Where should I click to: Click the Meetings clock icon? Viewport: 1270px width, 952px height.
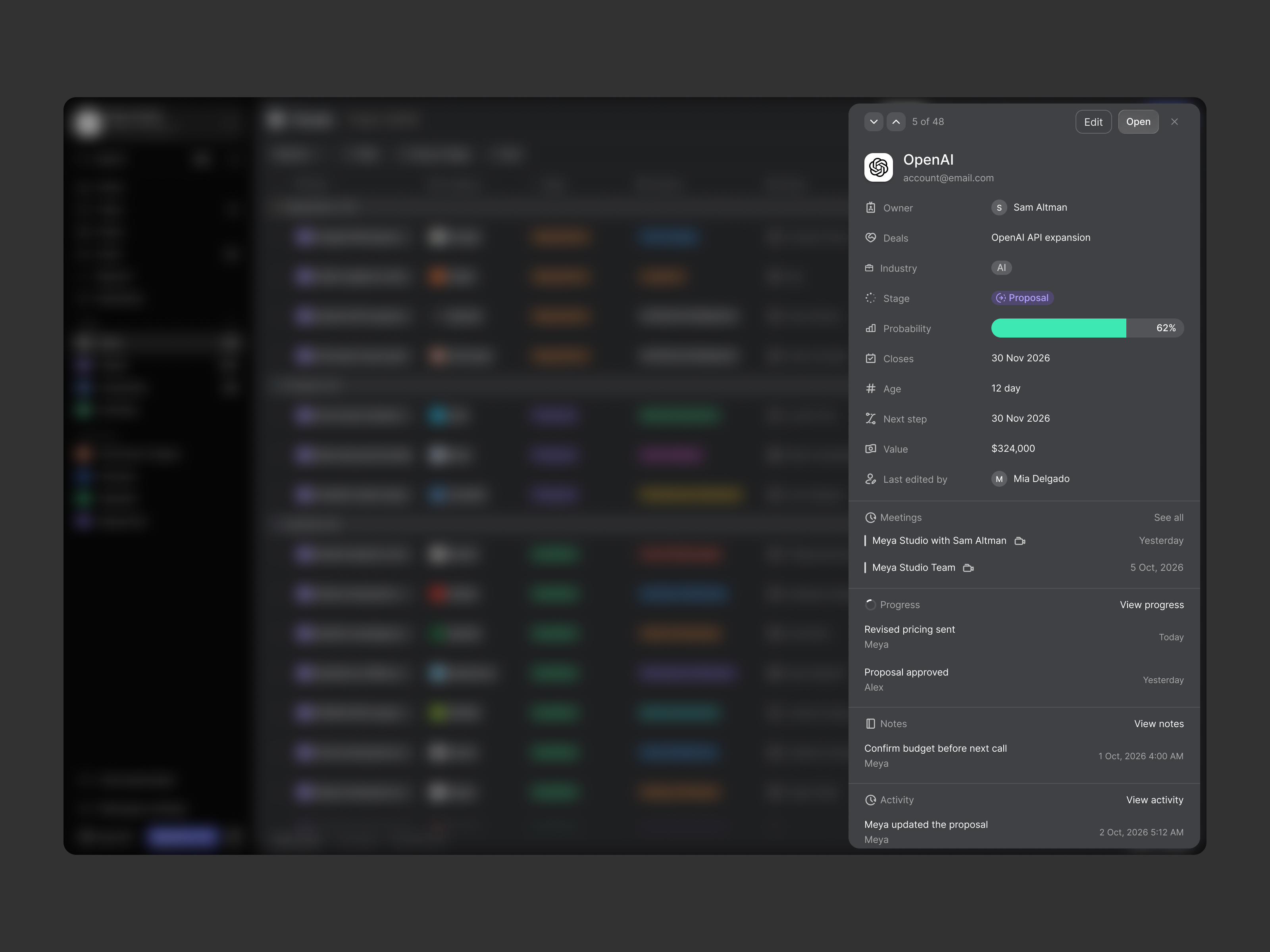(870, 518)
